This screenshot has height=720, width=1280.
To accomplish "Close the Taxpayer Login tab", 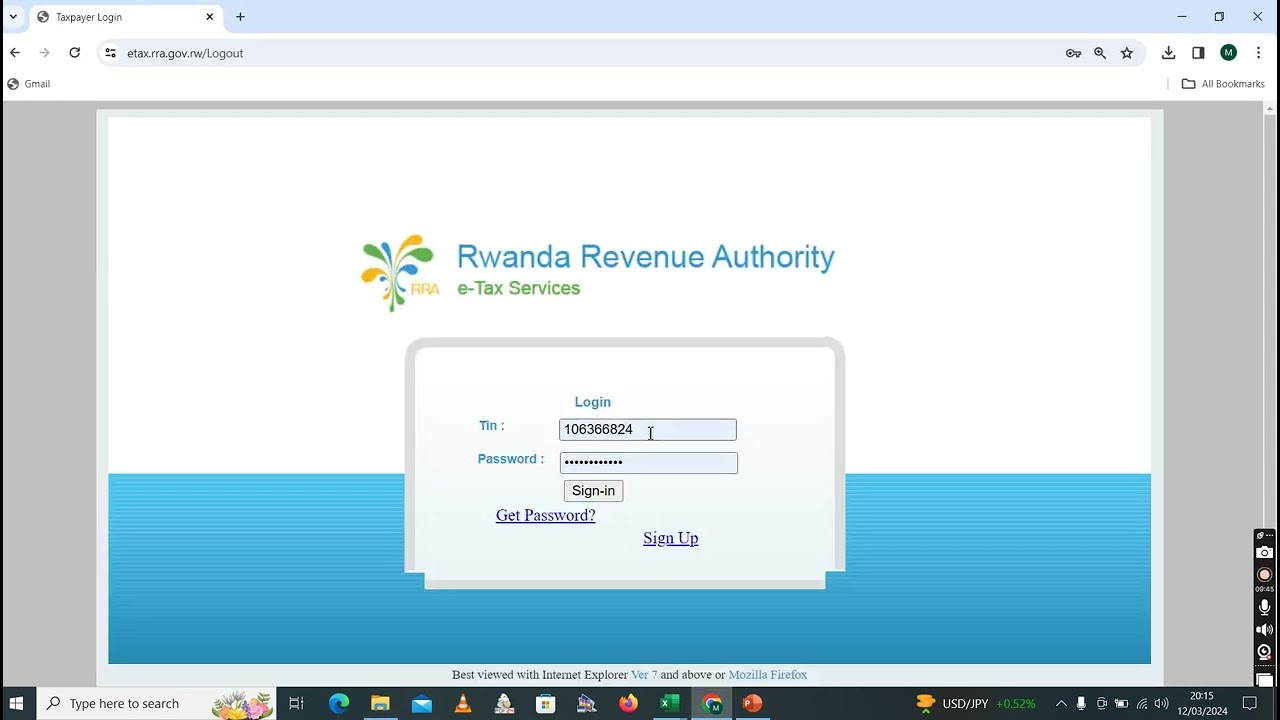I will [x=210, y=17].
